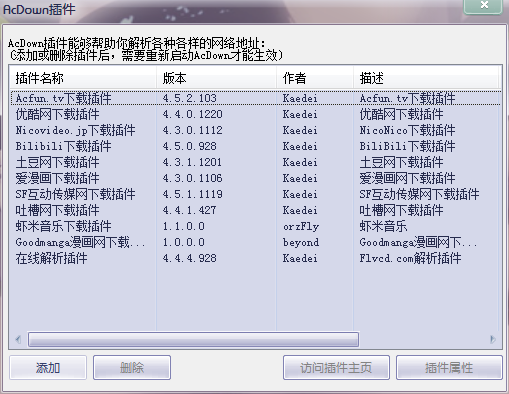Click version 4.4.4.928 cell
The height and width of the screenshot is (394, 509).
pyautogui.click(x=189, y=258)
